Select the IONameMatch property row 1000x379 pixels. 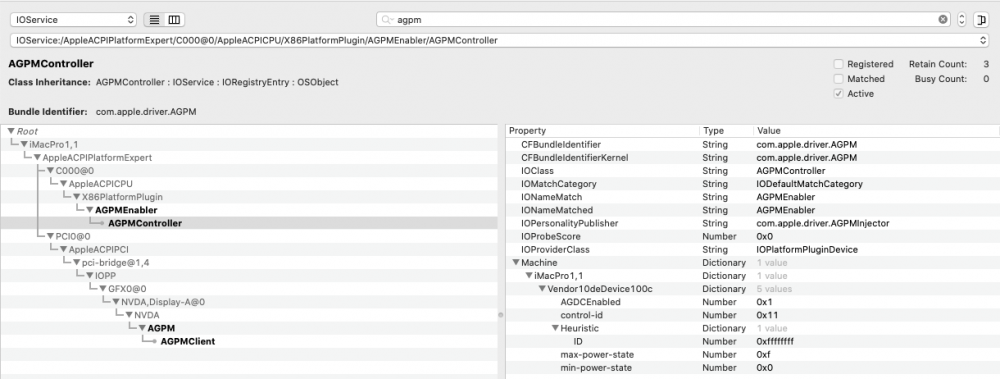pos(753,197)
